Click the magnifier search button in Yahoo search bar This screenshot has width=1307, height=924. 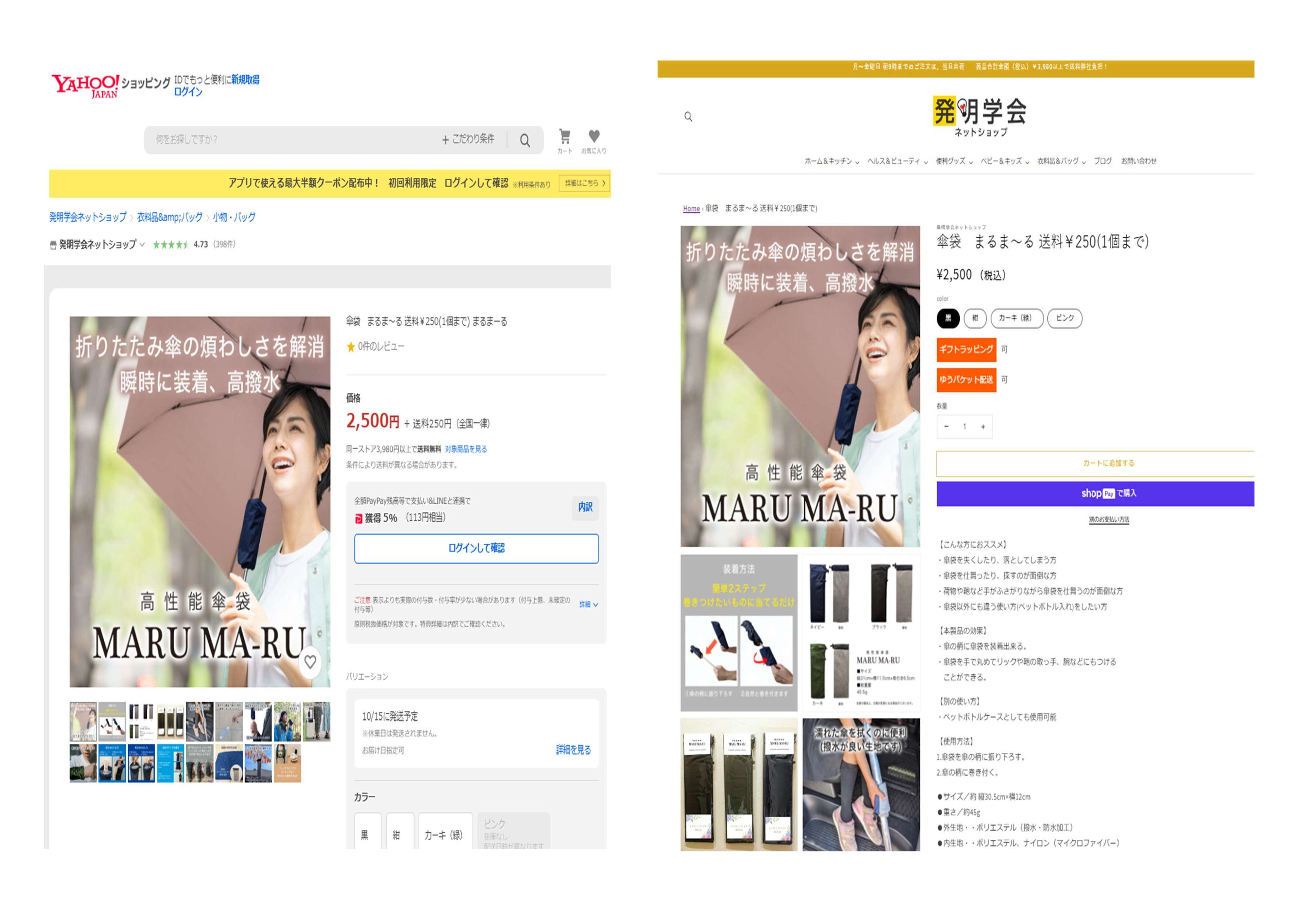click(525, 140)
